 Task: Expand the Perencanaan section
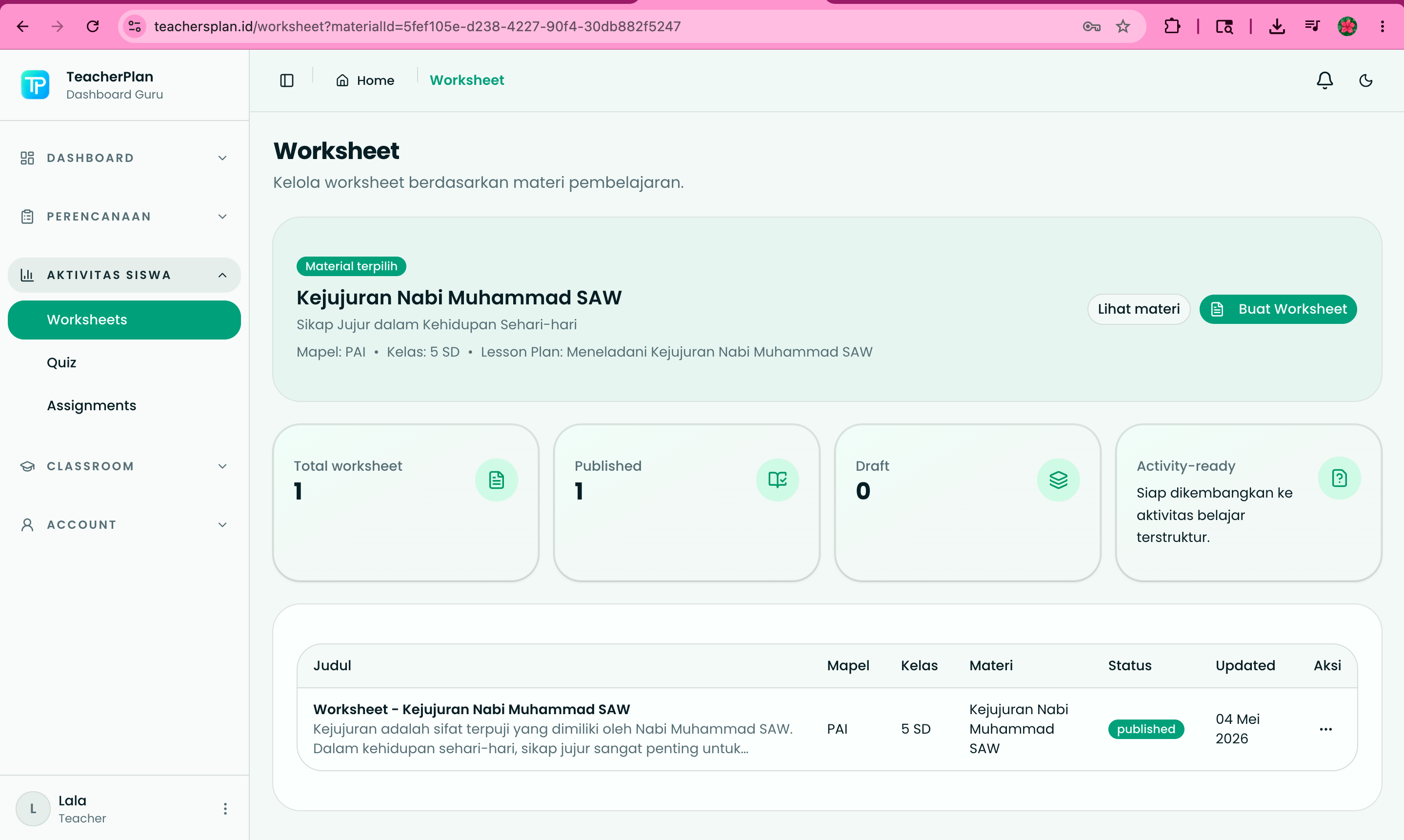coord(124,216)
